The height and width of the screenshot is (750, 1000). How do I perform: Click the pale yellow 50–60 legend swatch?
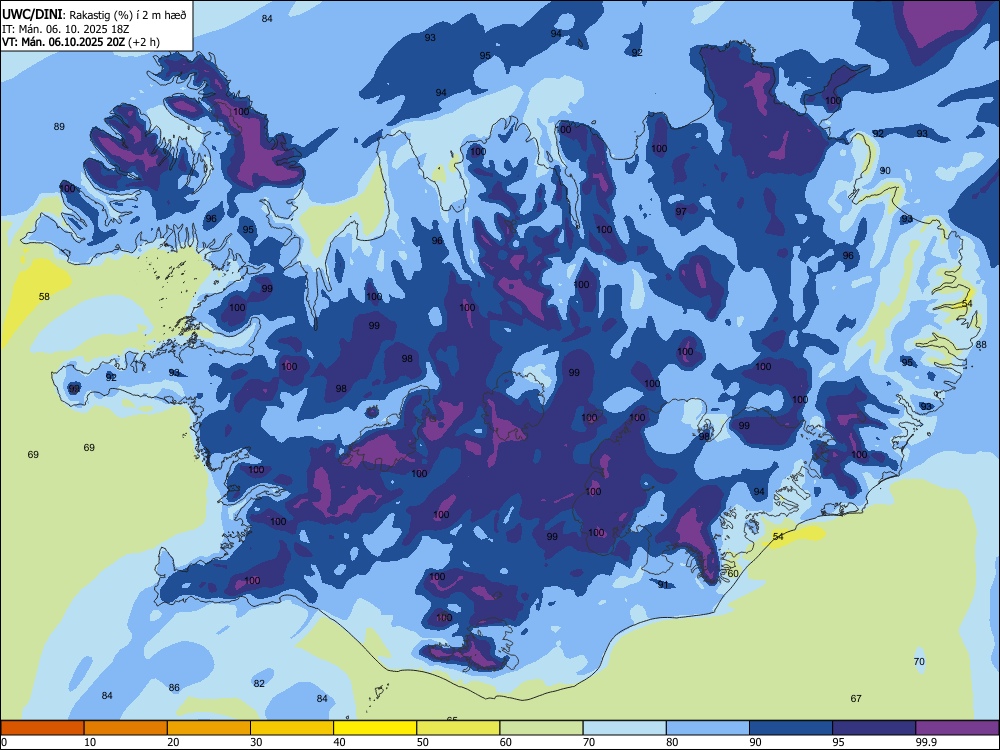click(x=458, y=728)
